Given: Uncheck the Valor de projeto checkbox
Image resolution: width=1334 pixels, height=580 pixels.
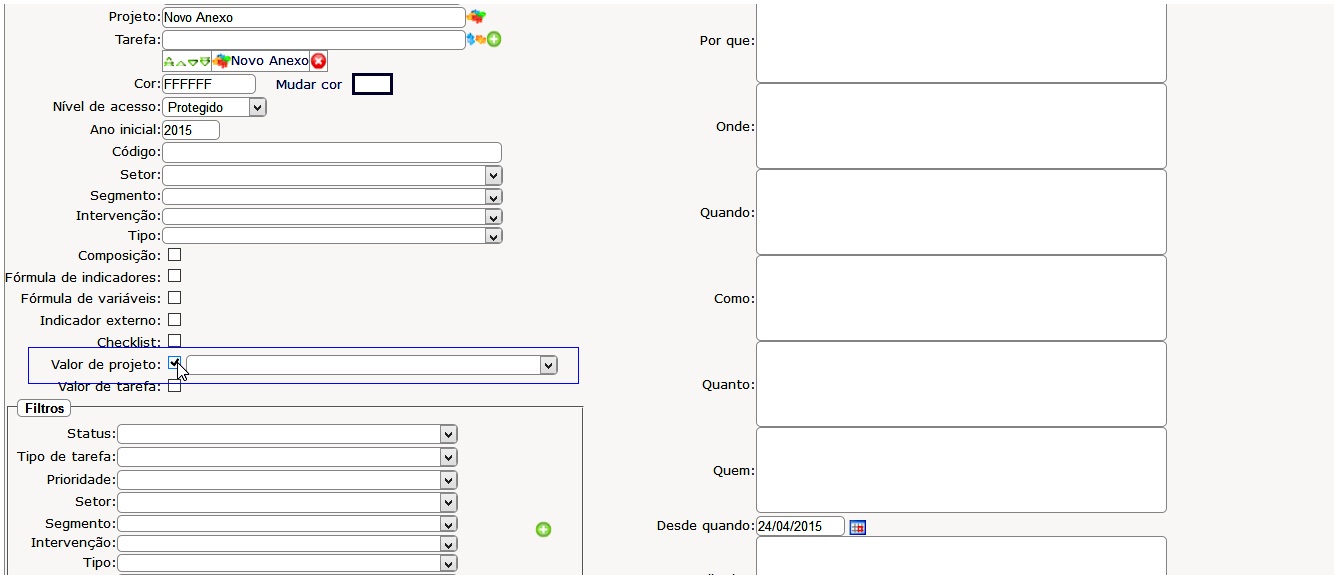Looking at the screenshot, I should click(174, 363).
